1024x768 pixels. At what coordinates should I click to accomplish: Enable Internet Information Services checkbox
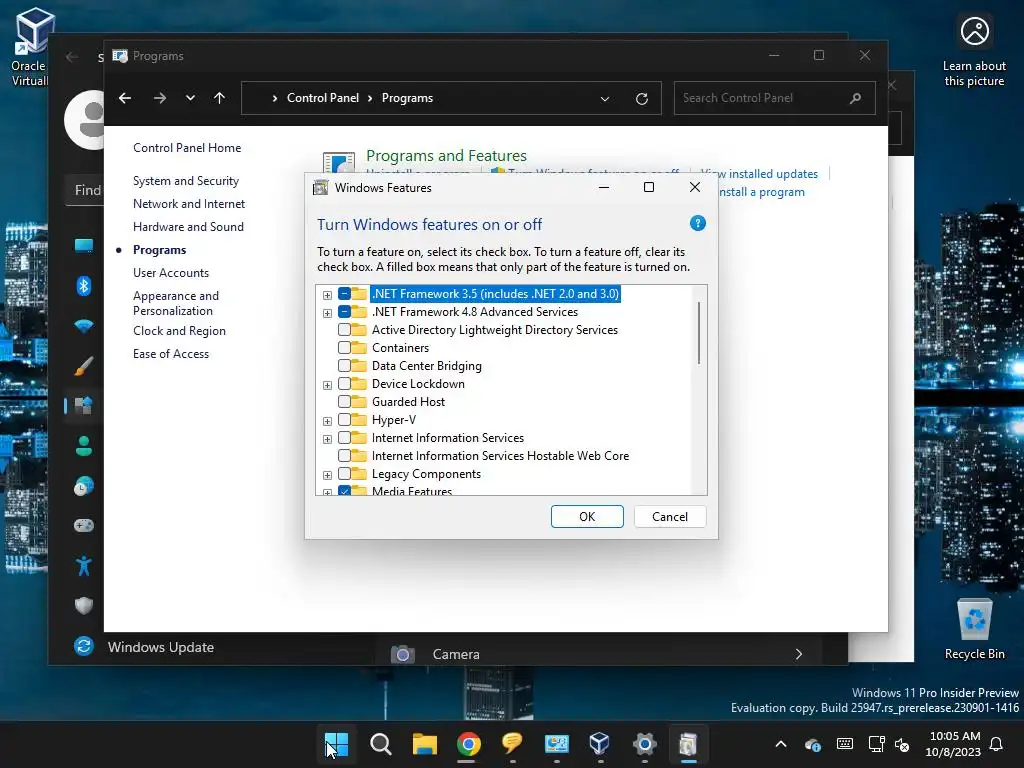pos(344,438)
